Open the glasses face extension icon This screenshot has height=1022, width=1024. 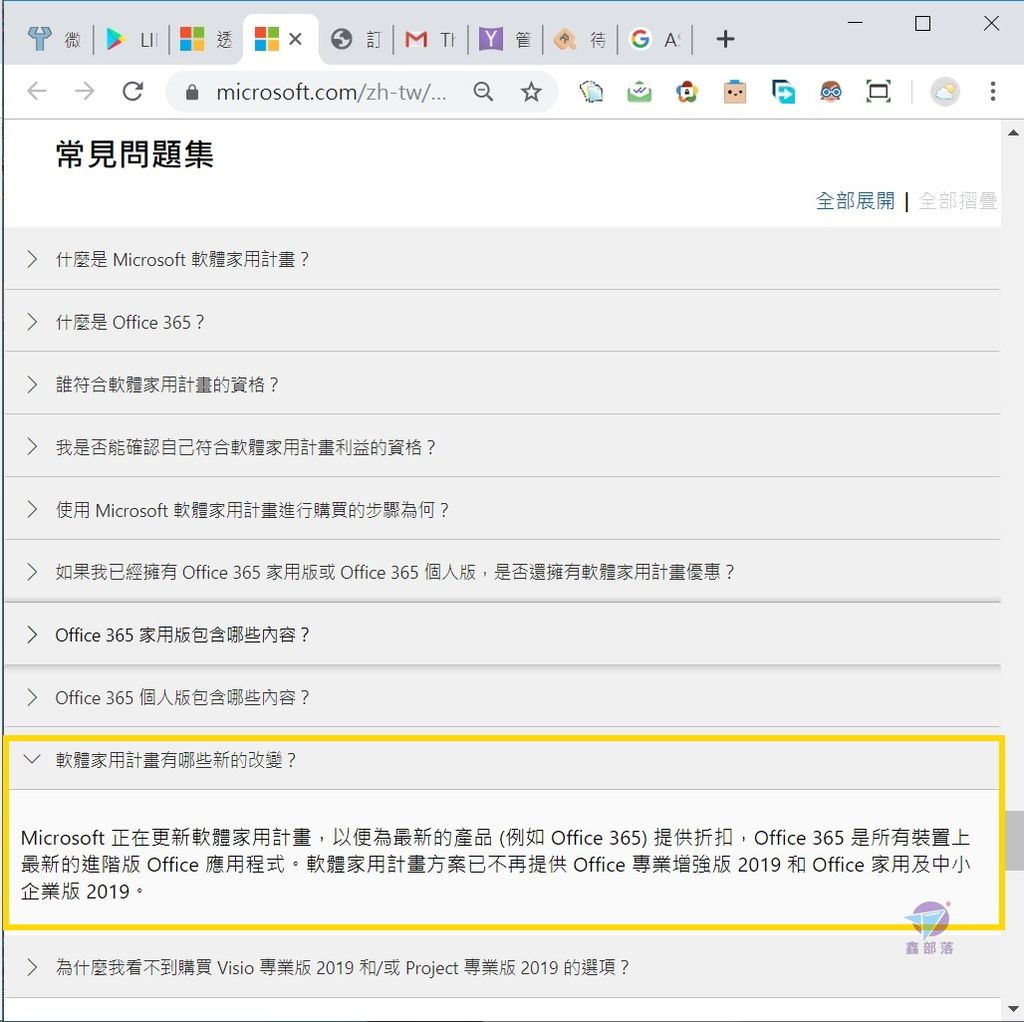(831, 91)
